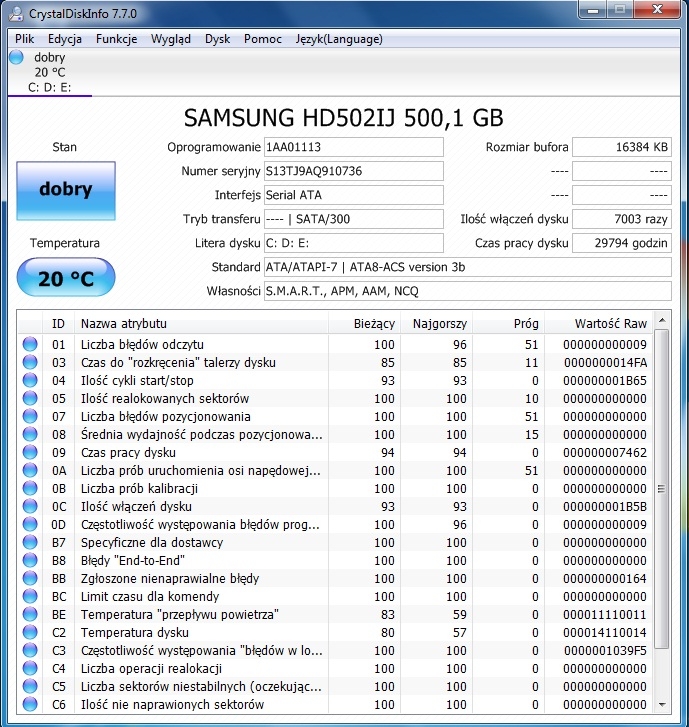The image size is (689, 727).
Task: Click the Wartość Raw column header
Action: pos(599,323)
